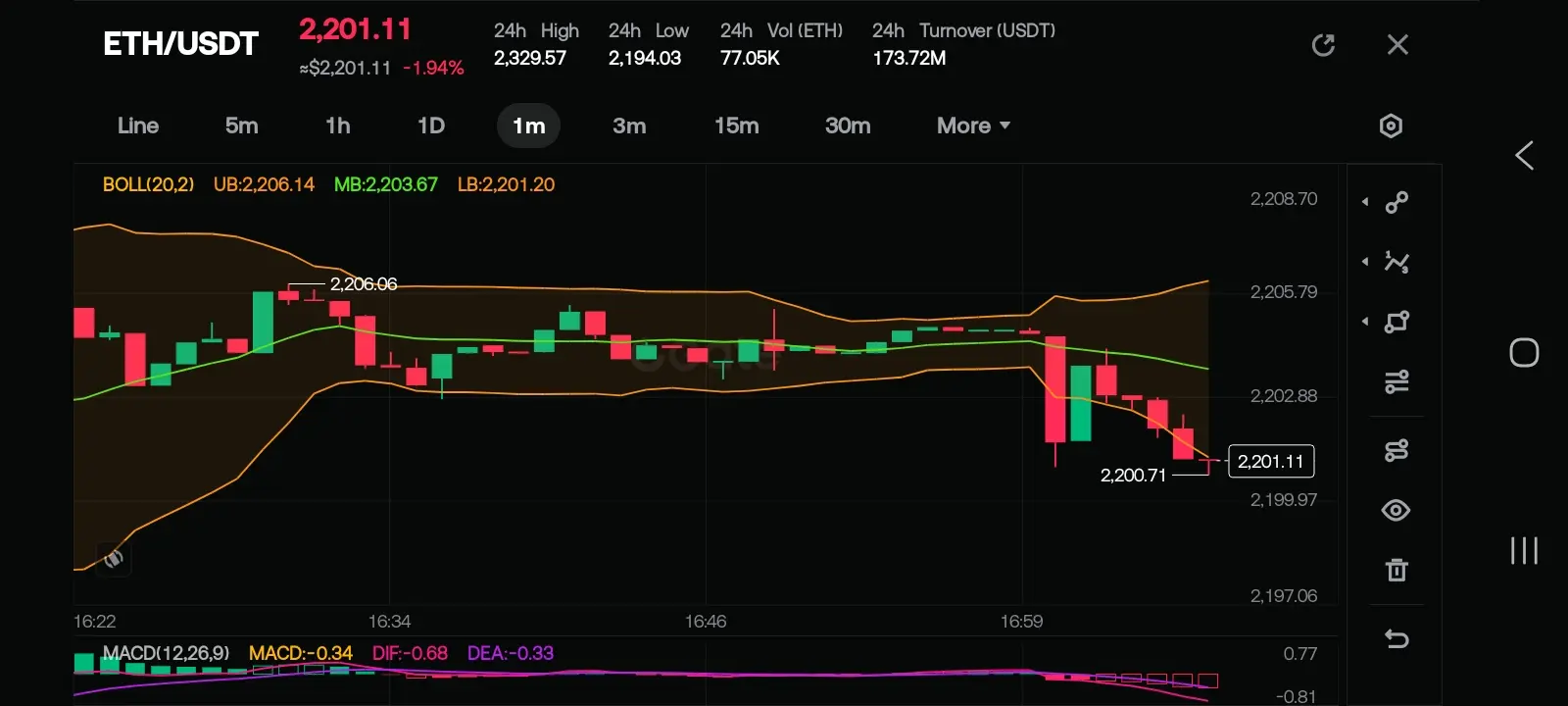Open the MACD(12,26,9) indicator label

click(x=166, y=653)
